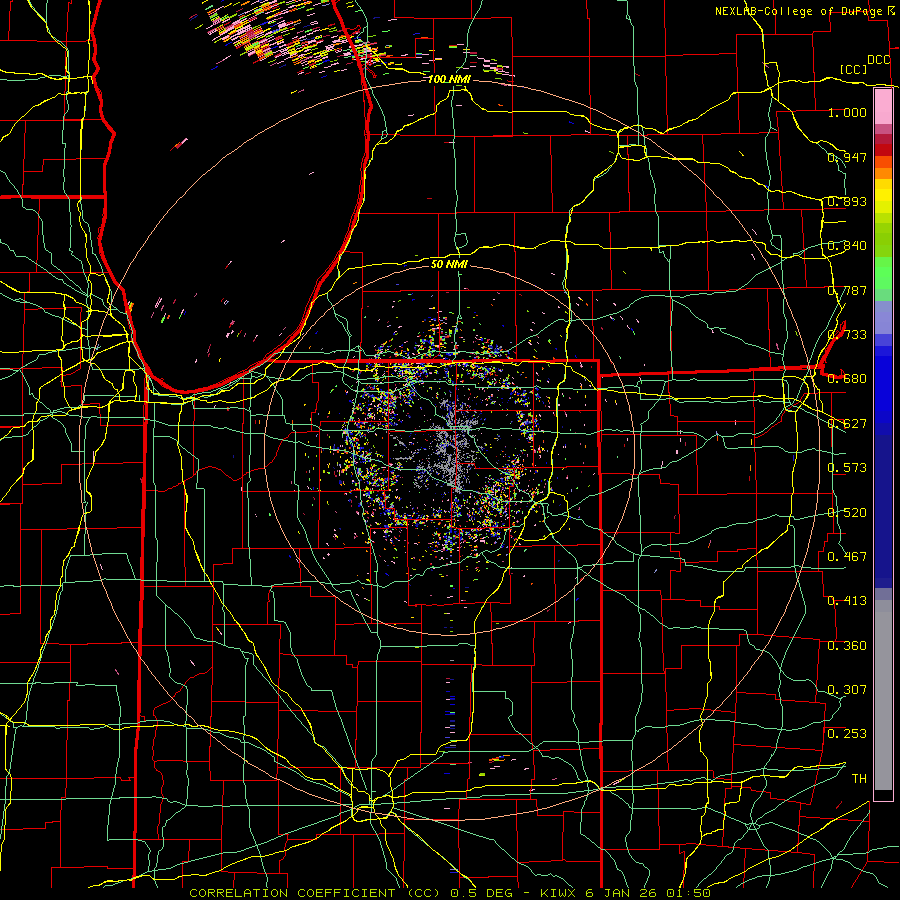900x900 pixels.
Task: Pick the lavender segment of the color bar
Action: click(x=883, y=317)
